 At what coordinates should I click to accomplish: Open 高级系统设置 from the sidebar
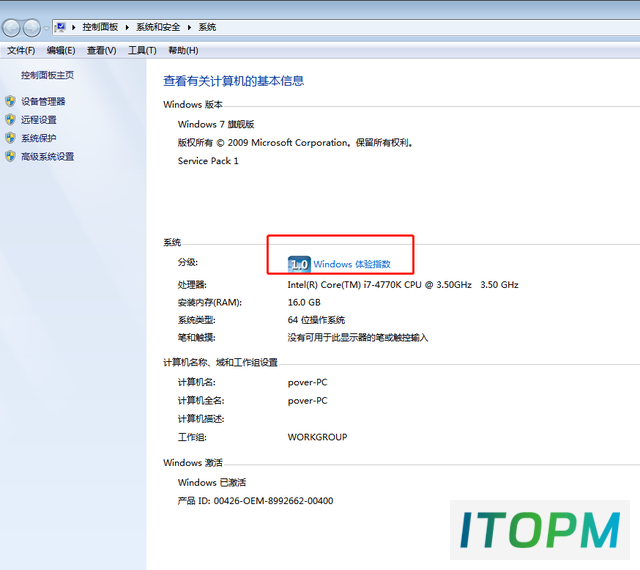[47, 156]
